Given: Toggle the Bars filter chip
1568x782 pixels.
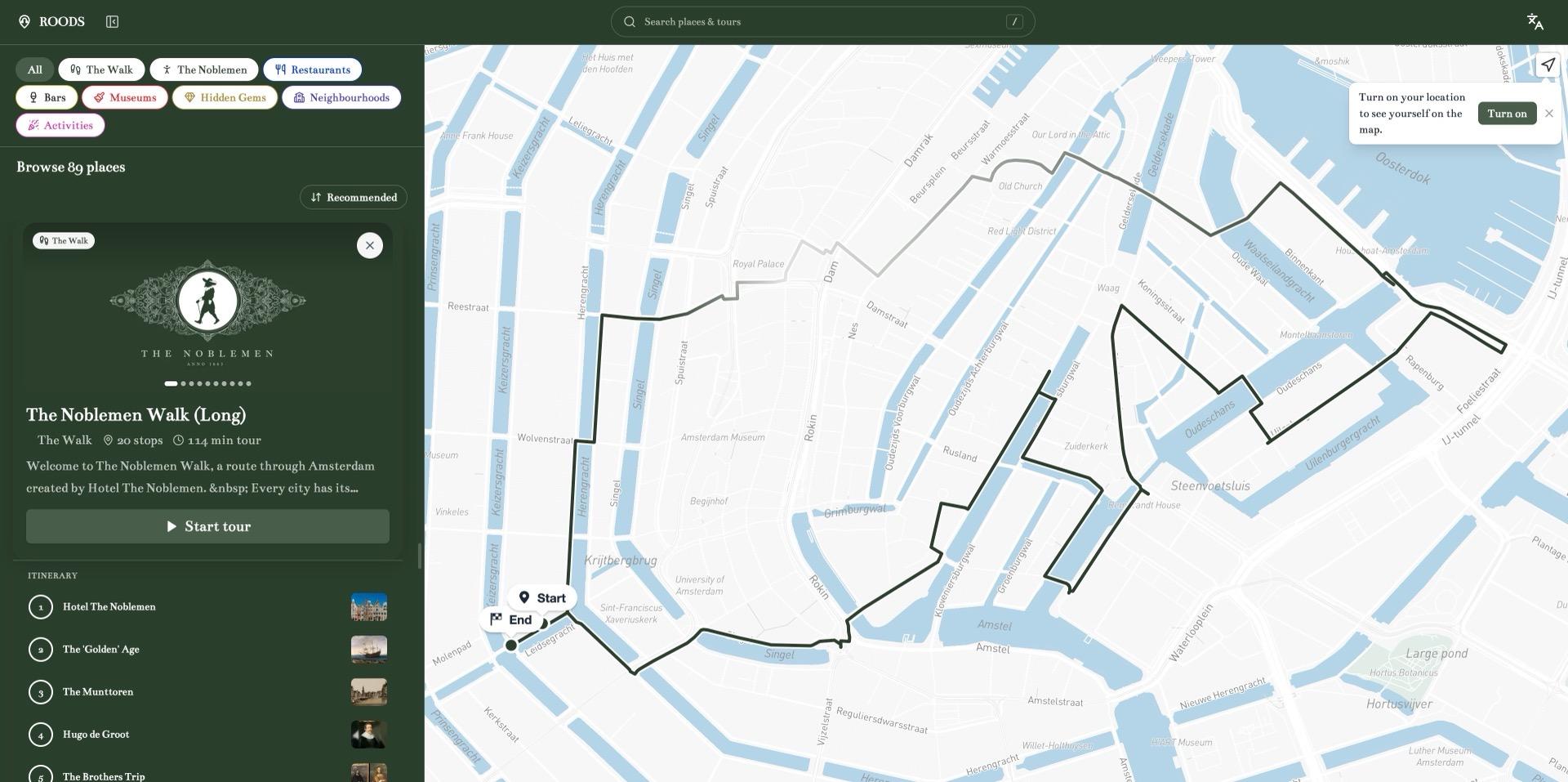Looking at the screenshot, I should tap(47, 97).
